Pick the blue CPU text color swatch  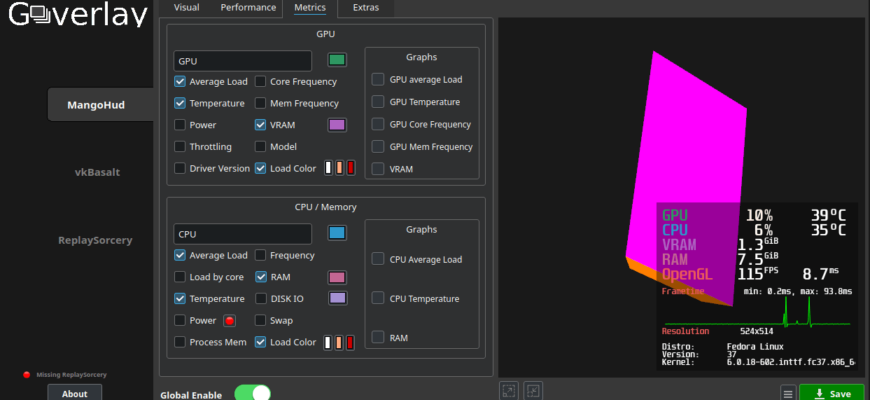(x=337, y=233)
